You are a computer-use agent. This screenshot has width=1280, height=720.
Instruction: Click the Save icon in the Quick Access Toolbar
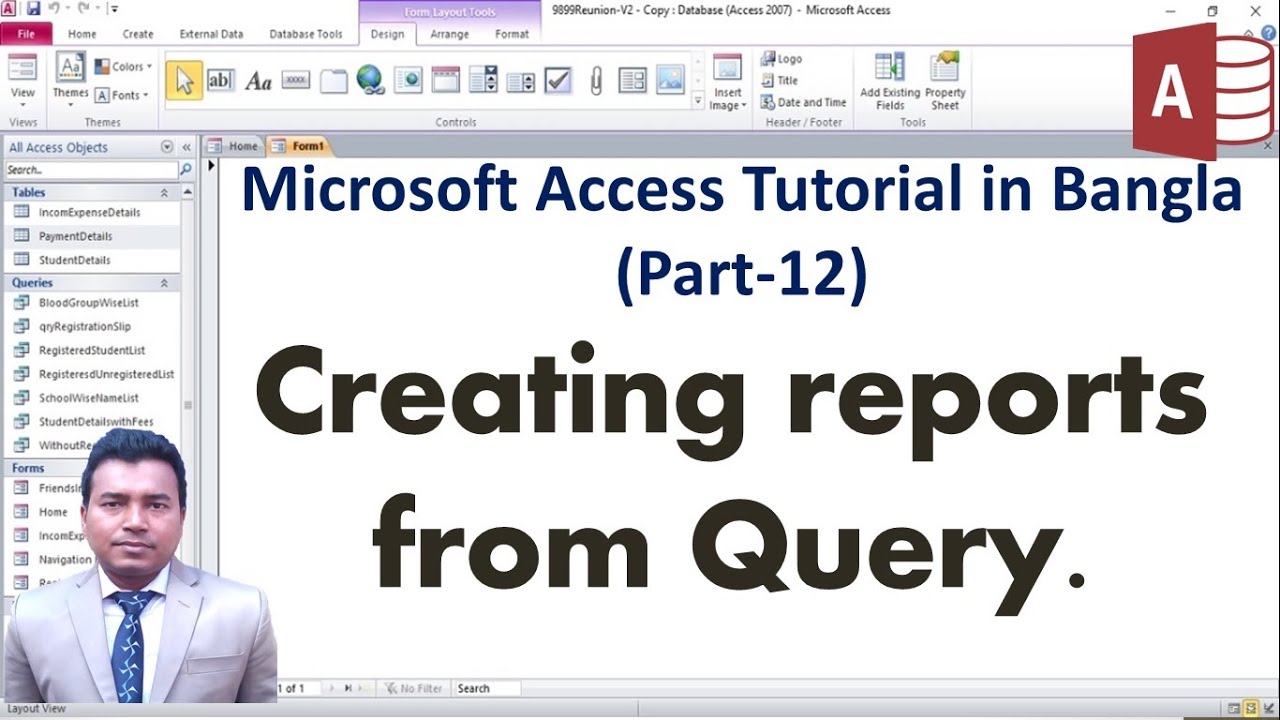click(x=33, y=9)
